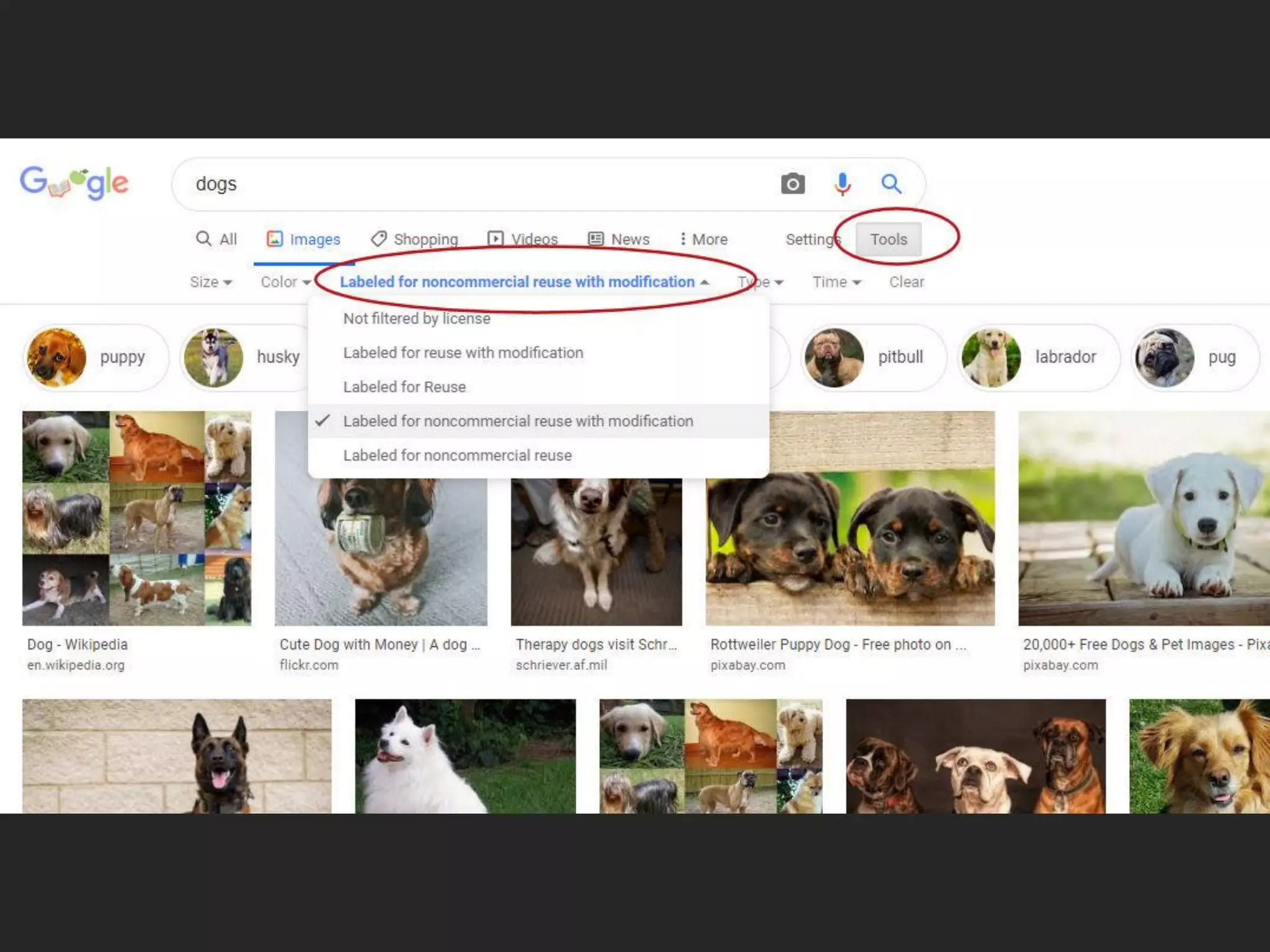1270x952 pixels.
Task: Open the Color filter dropdown
Action: pos(285,283)
